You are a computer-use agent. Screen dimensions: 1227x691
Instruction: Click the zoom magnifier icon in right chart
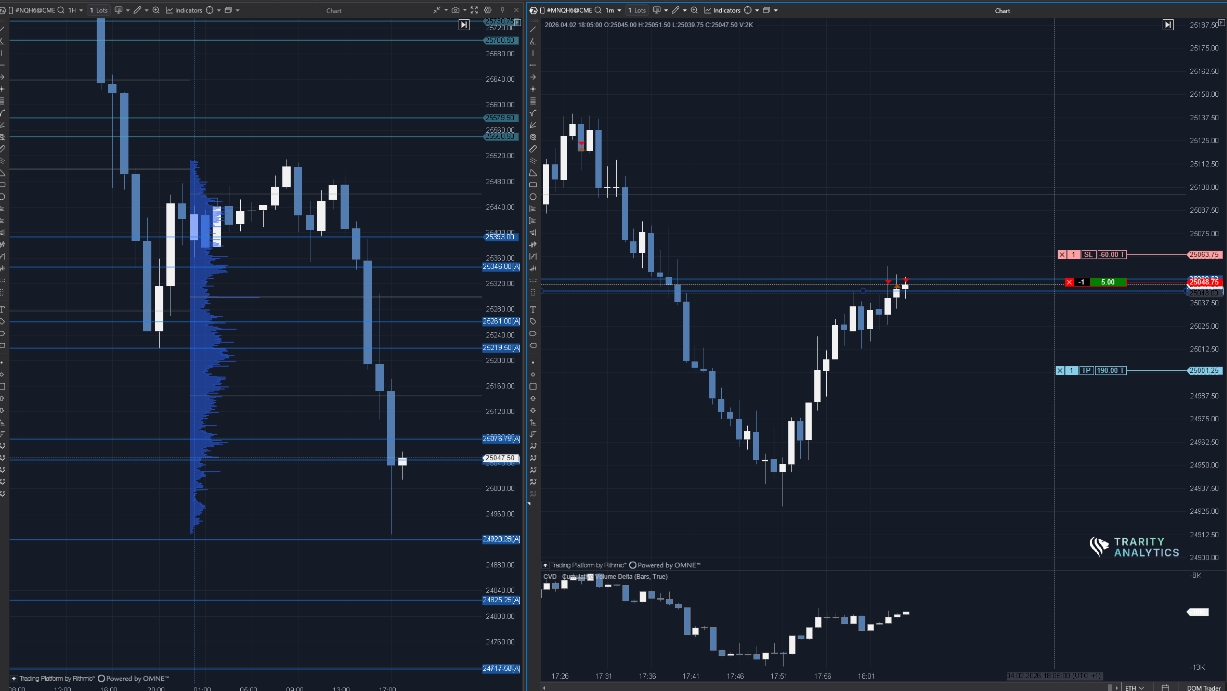(695, 10)
